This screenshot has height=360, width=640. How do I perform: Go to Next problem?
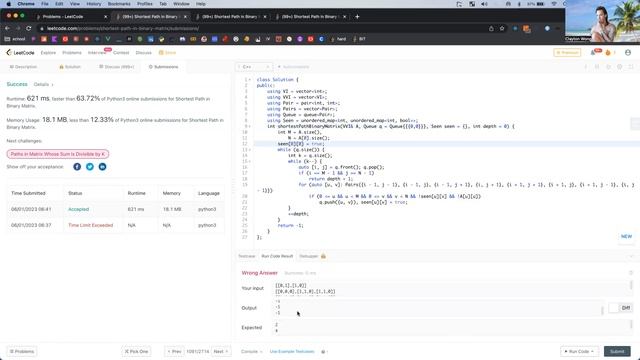221,351
